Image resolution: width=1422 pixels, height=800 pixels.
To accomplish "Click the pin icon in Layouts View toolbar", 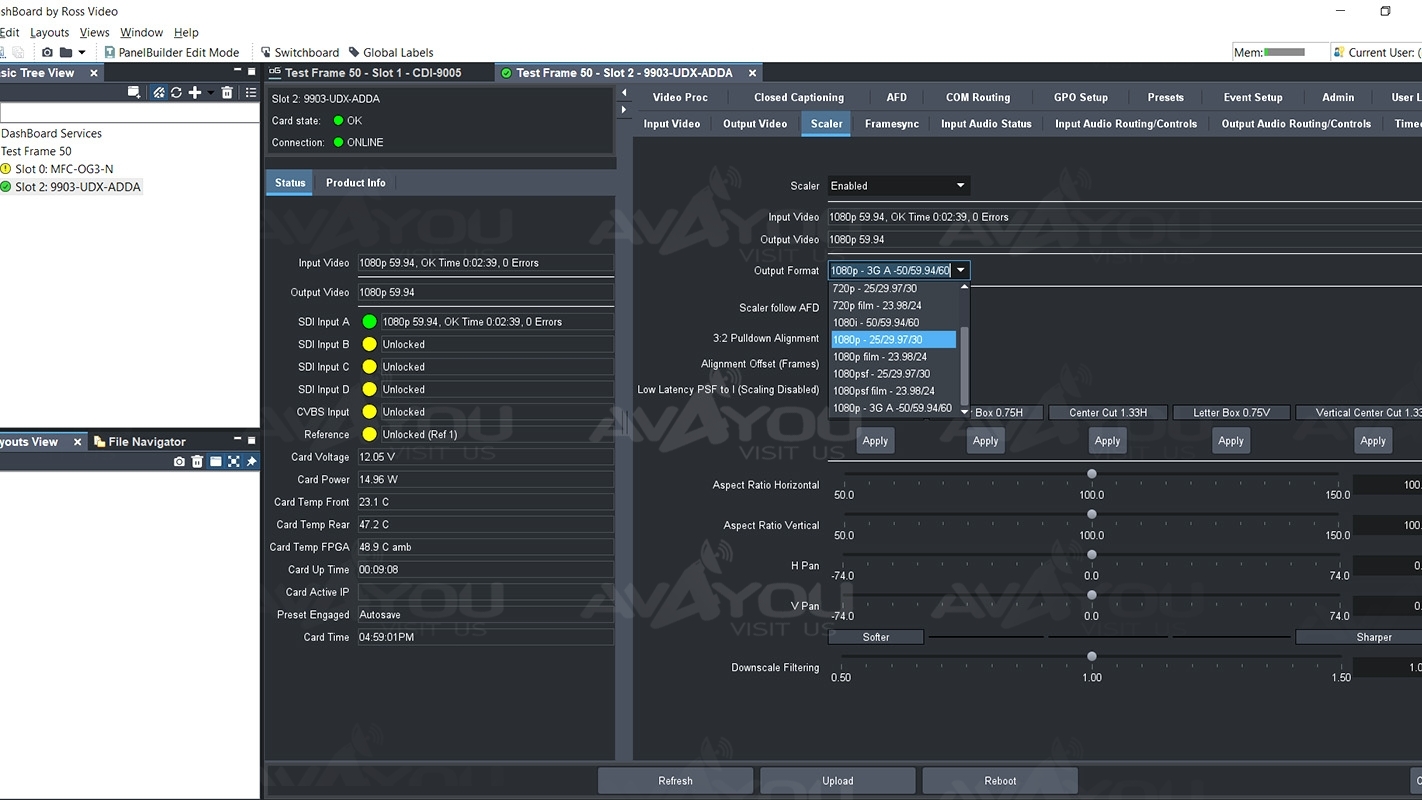I will tap(252, 461).
